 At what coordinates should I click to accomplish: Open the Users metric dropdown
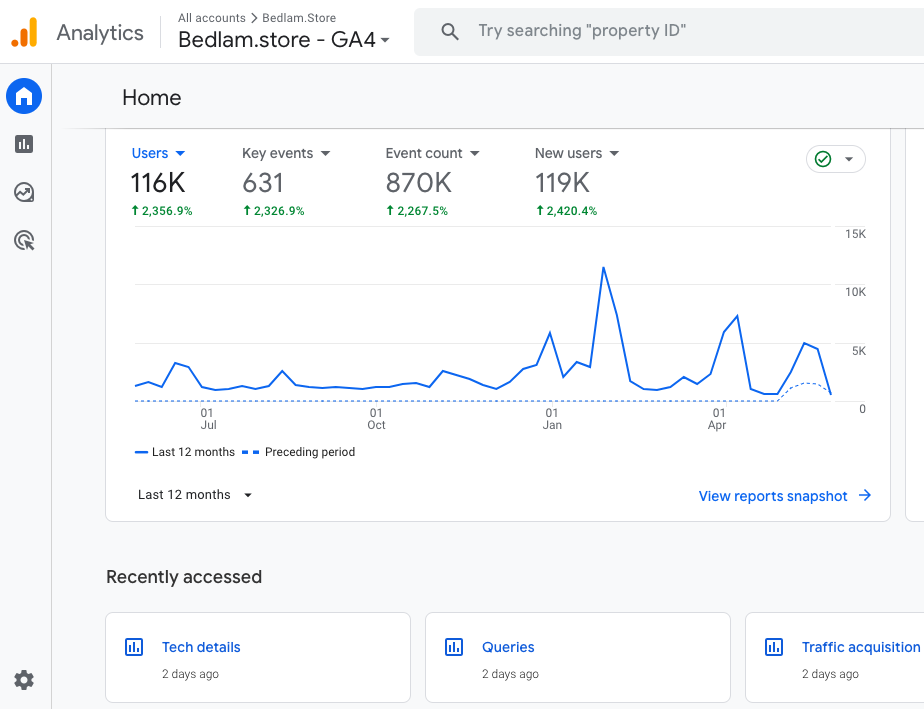[x=158, y=153]
